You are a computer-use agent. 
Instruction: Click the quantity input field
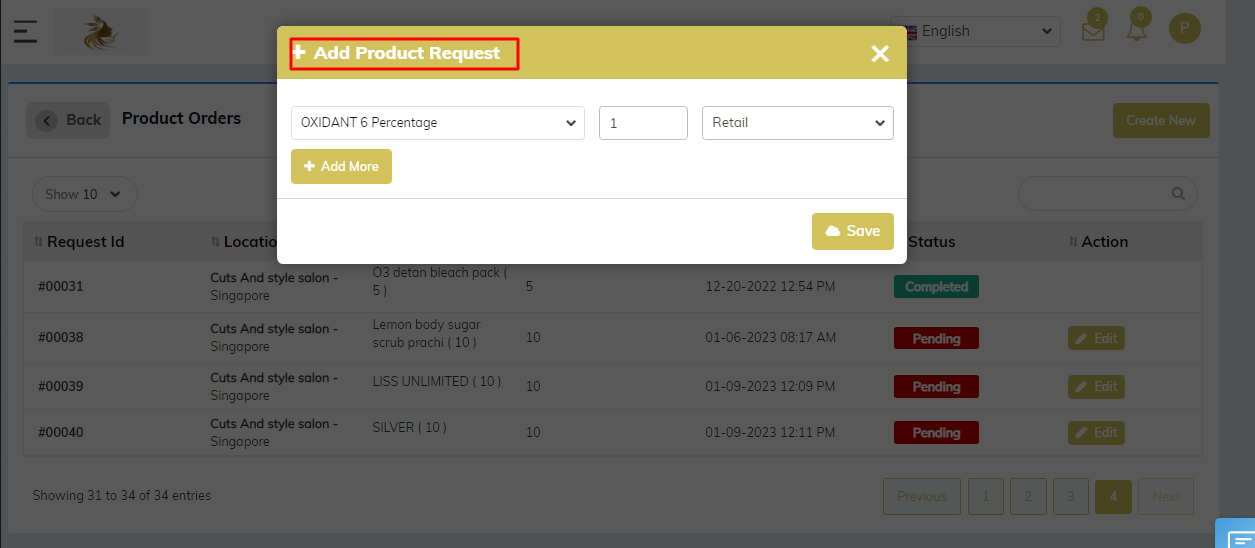[x=643, y=123]
